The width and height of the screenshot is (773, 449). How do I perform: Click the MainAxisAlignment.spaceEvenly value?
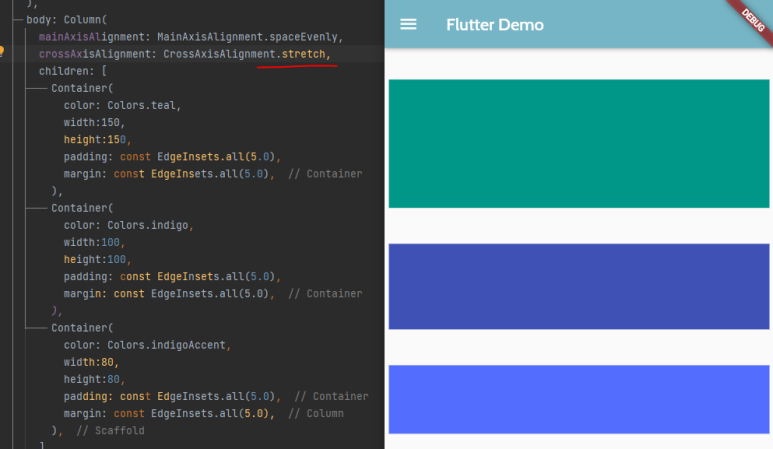coord(247,37)
